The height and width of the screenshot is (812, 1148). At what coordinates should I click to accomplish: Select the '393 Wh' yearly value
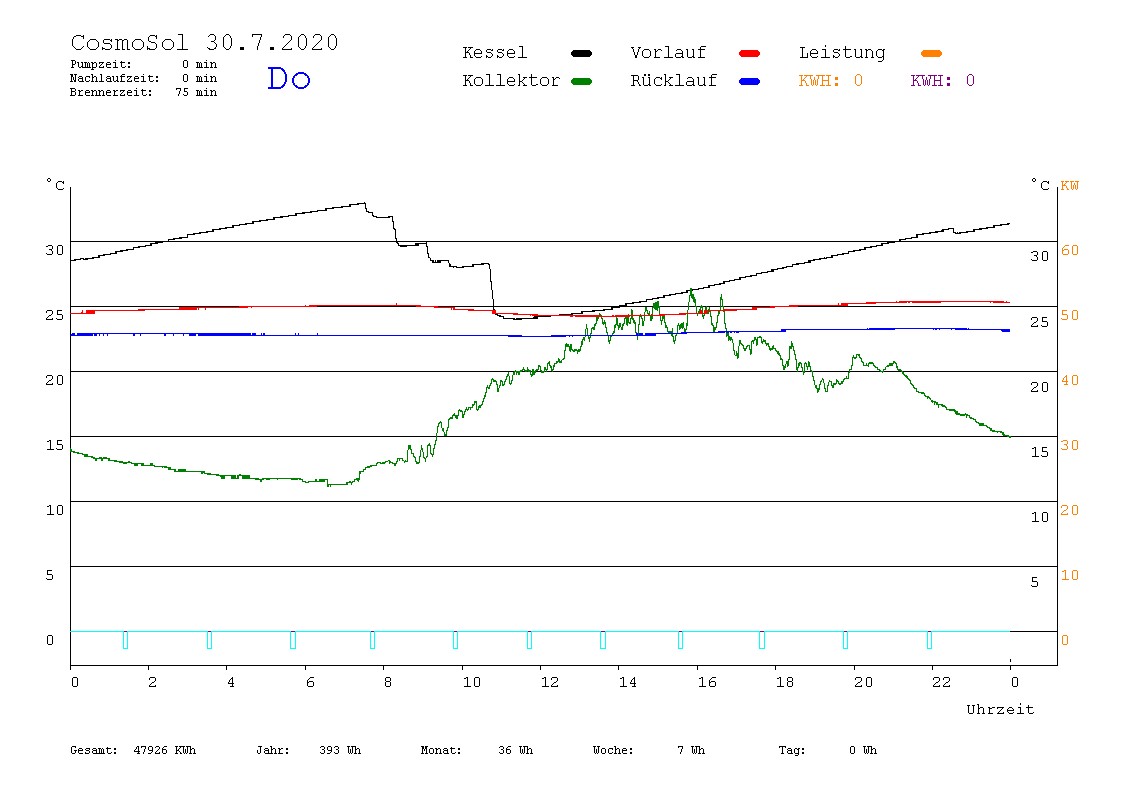point(340,750)
